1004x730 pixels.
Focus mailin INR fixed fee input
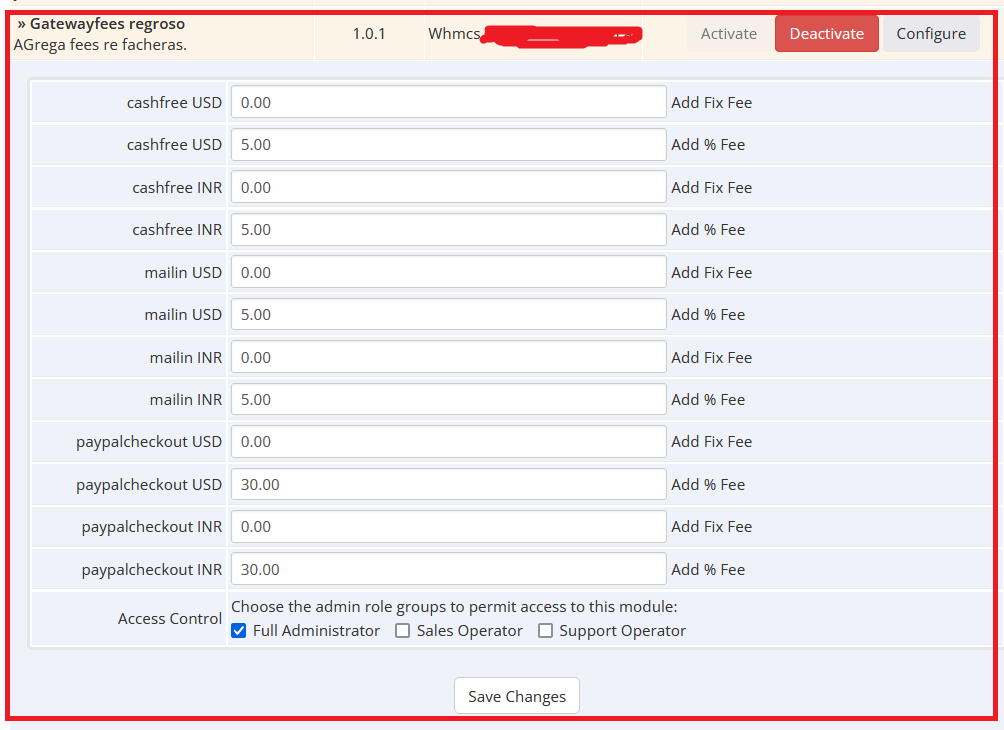pyautogui.click(x=448, y=357)
